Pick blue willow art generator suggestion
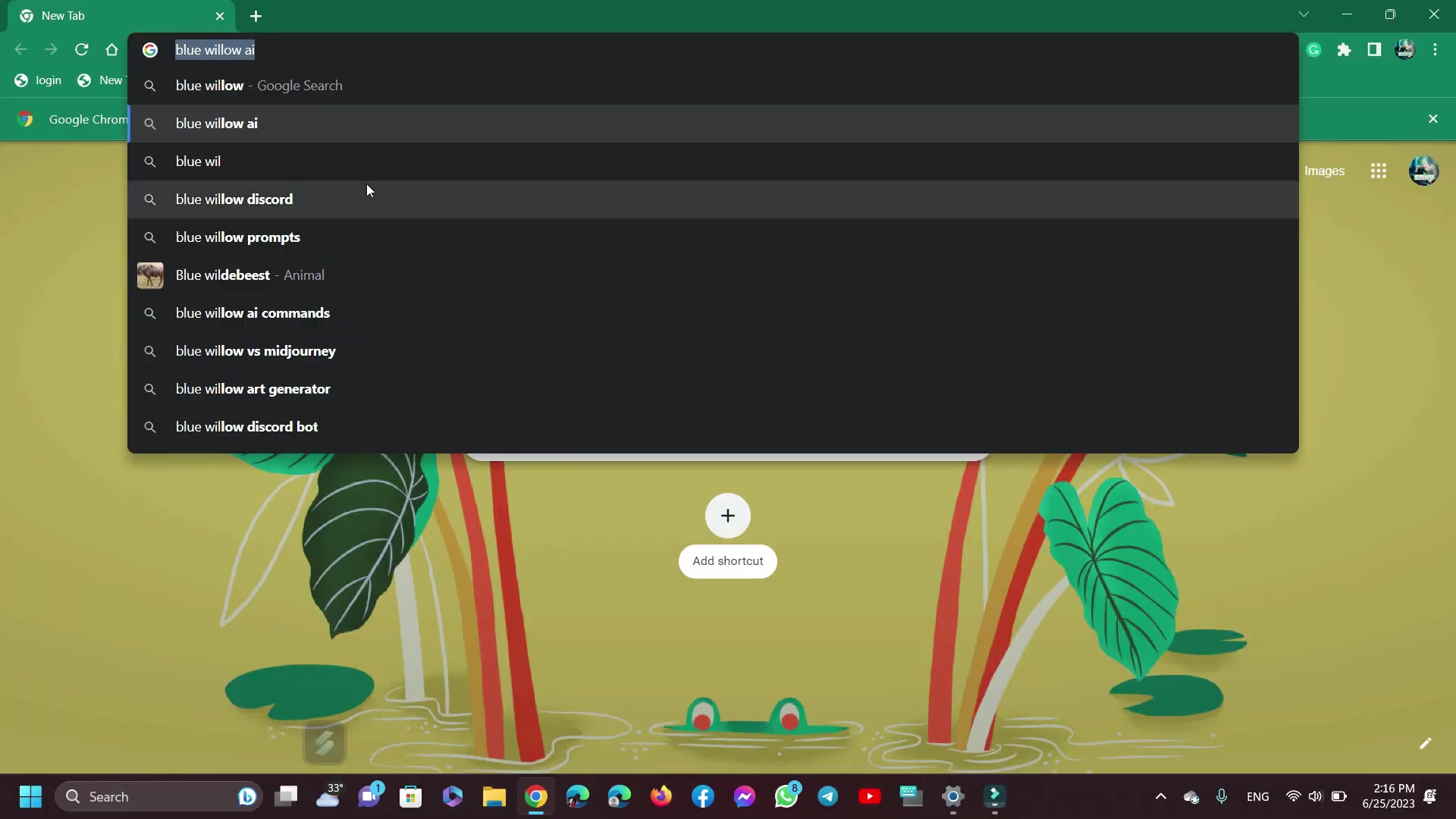 coord(713,389)
